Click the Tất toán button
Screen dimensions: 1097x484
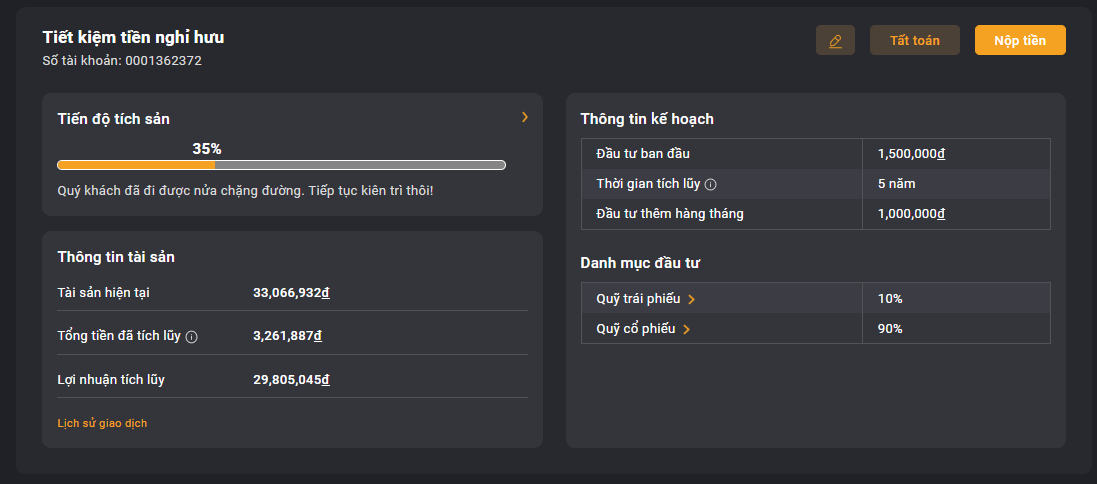[914, 41]
